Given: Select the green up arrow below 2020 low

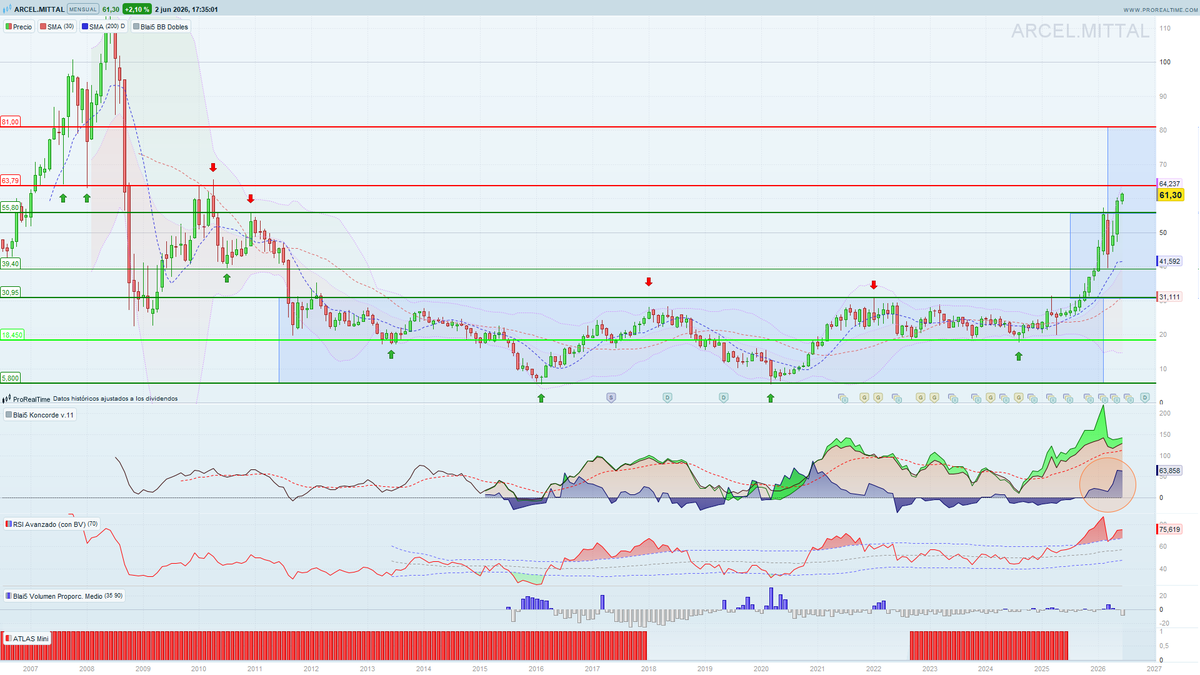Looking at the screenshot, I should point(770,398).
